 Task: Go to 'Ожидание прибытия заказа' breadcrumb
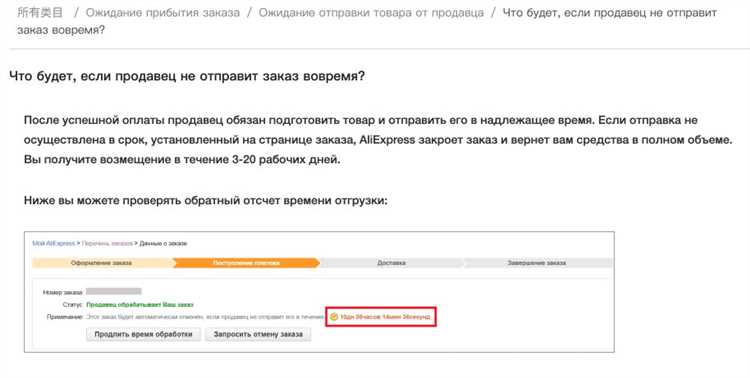(x=163, y=12)
